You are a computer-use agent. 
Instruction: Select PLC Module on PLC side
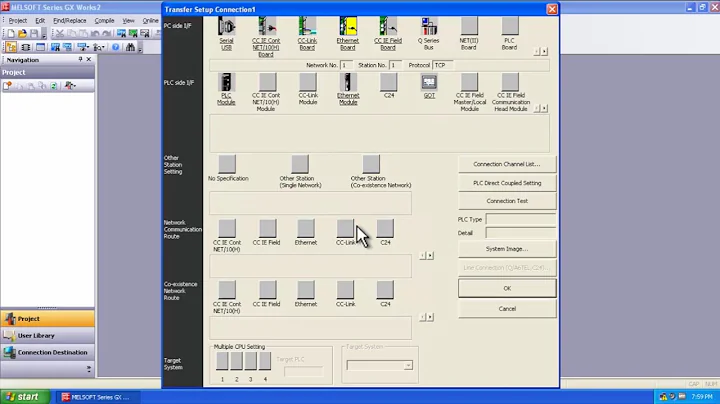(x=226, y=82)
